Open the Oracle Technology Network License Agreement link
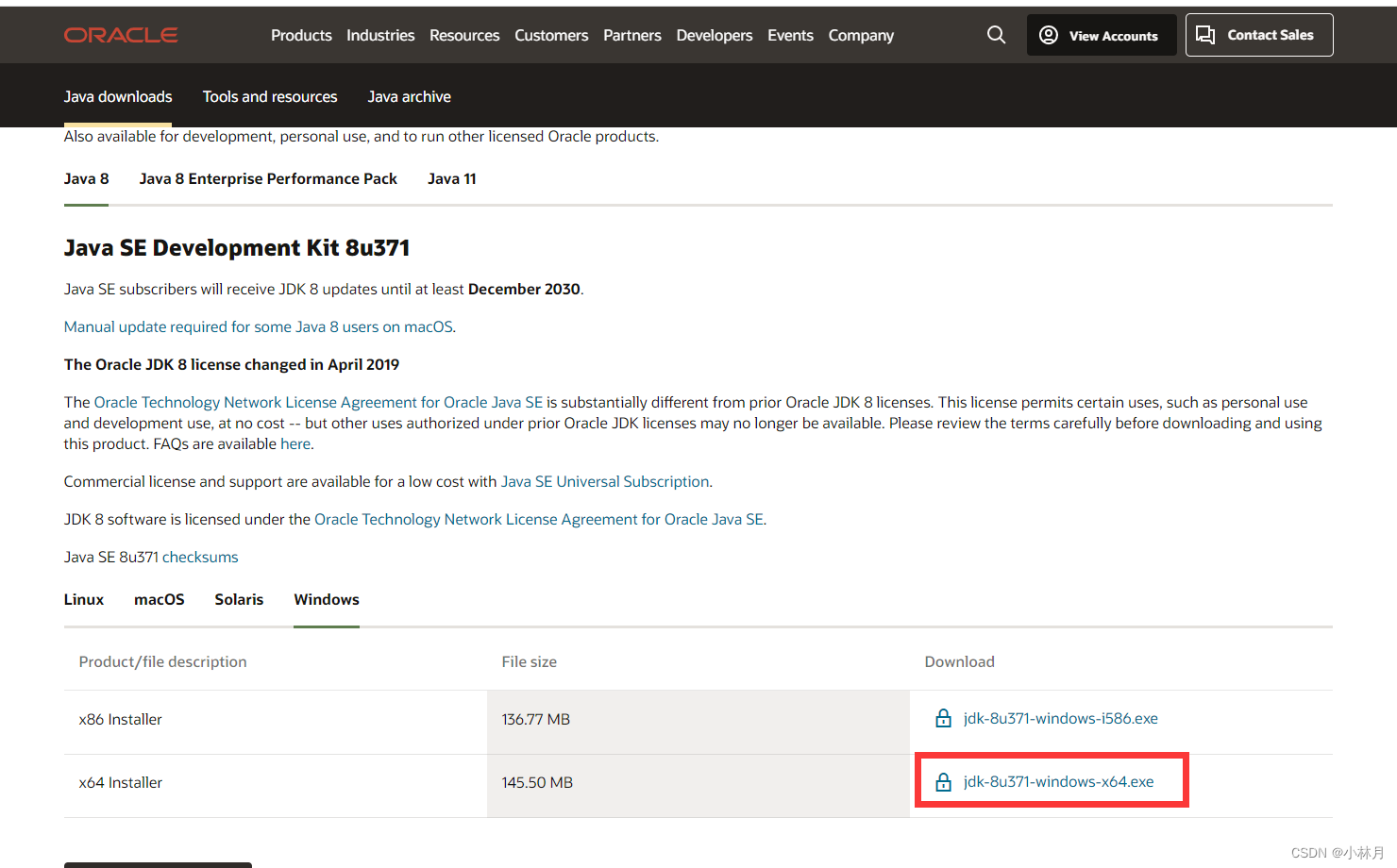1397x868 pixels. [x=318, y=401]
